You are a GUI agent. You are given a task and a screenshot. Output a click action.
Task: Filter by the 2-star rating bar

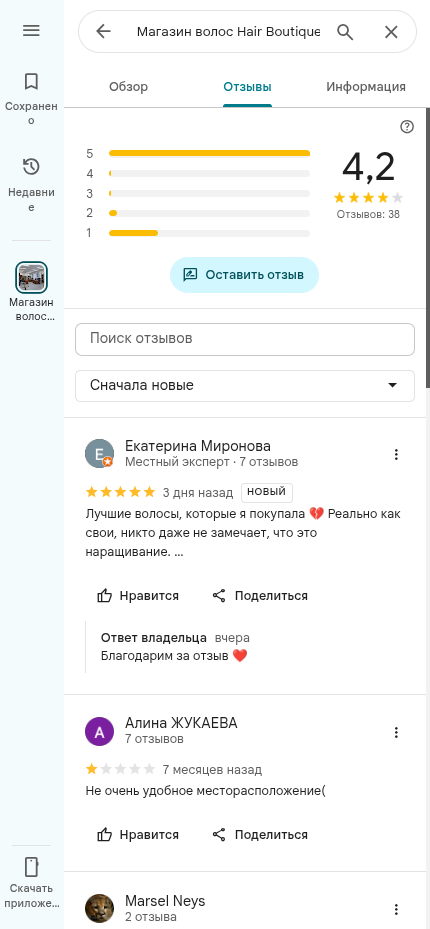pos(198,213)
